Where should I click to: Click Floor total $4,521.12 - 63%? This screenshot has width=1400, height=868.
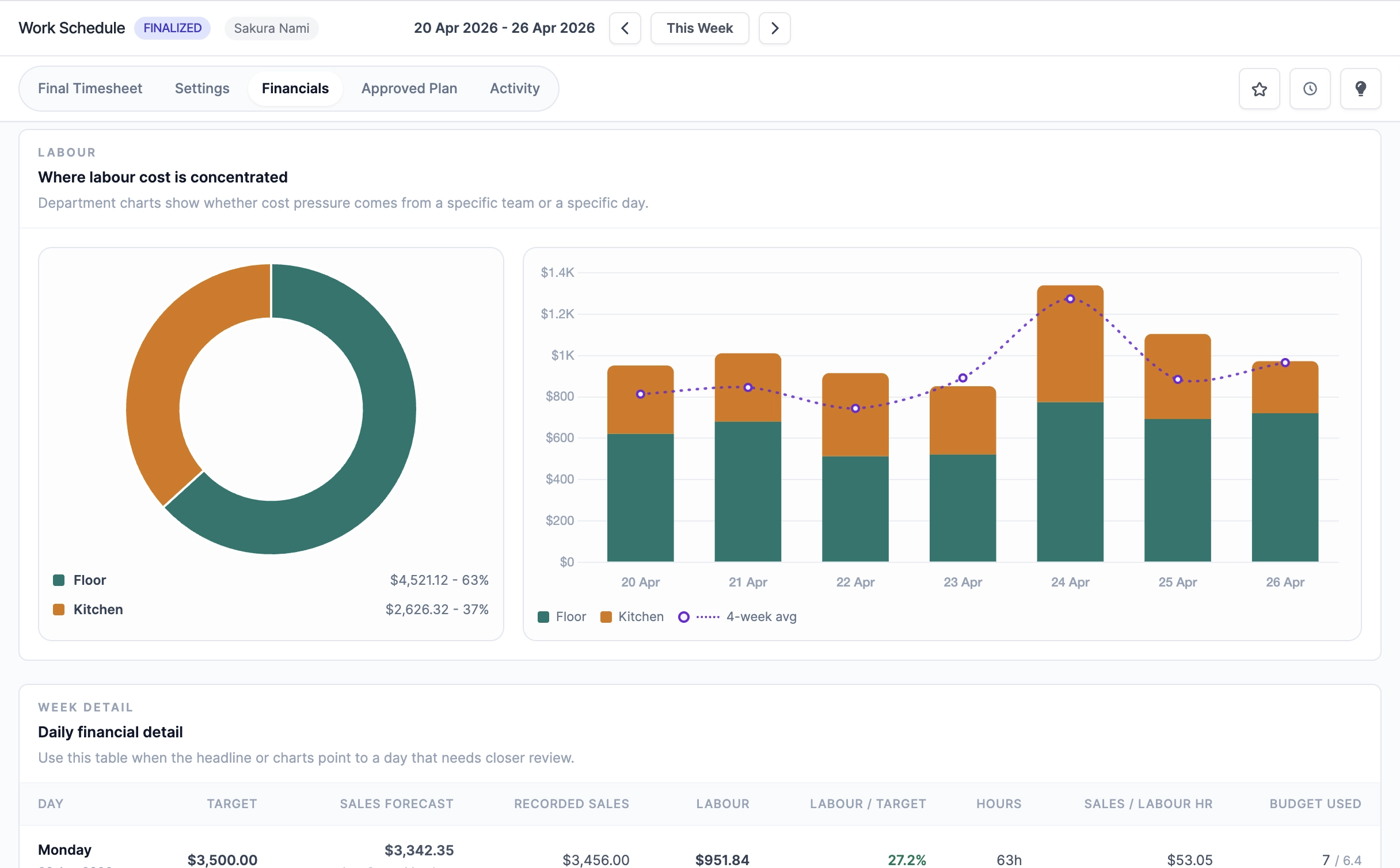[439, 580]
